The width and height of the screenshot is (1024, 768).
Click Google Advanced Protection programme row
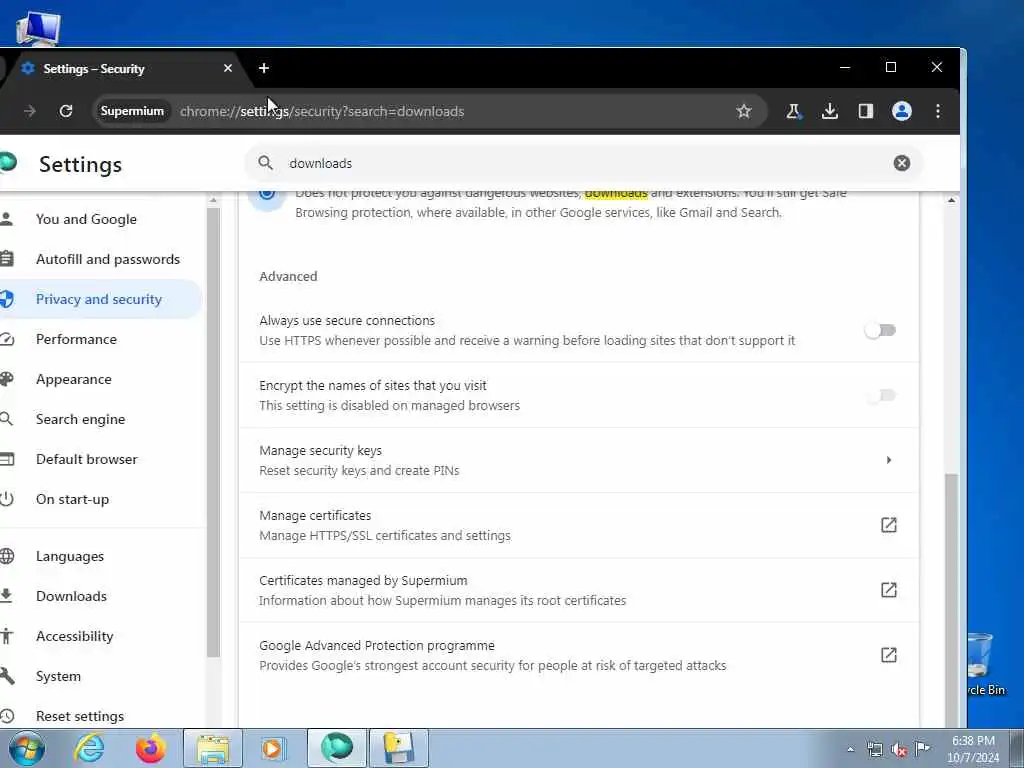click(x=579, y=655)
